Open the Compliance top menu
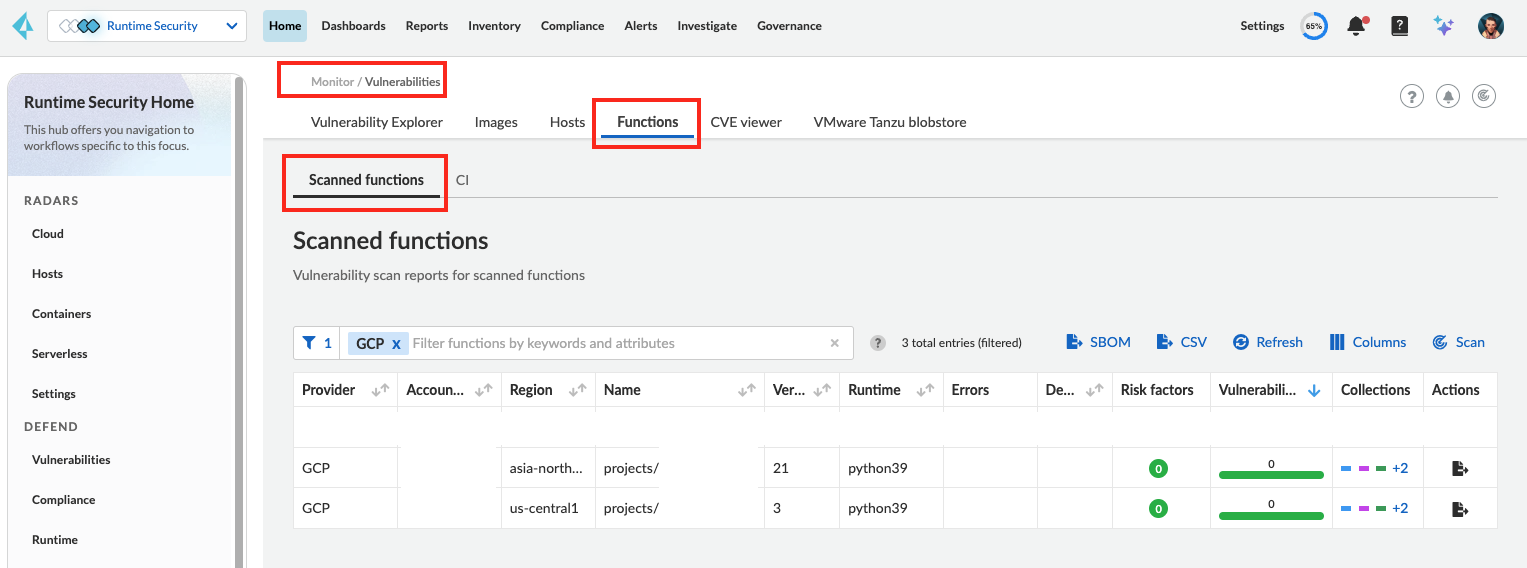This screenshot has height=568, width=1527. coord(572,26)
